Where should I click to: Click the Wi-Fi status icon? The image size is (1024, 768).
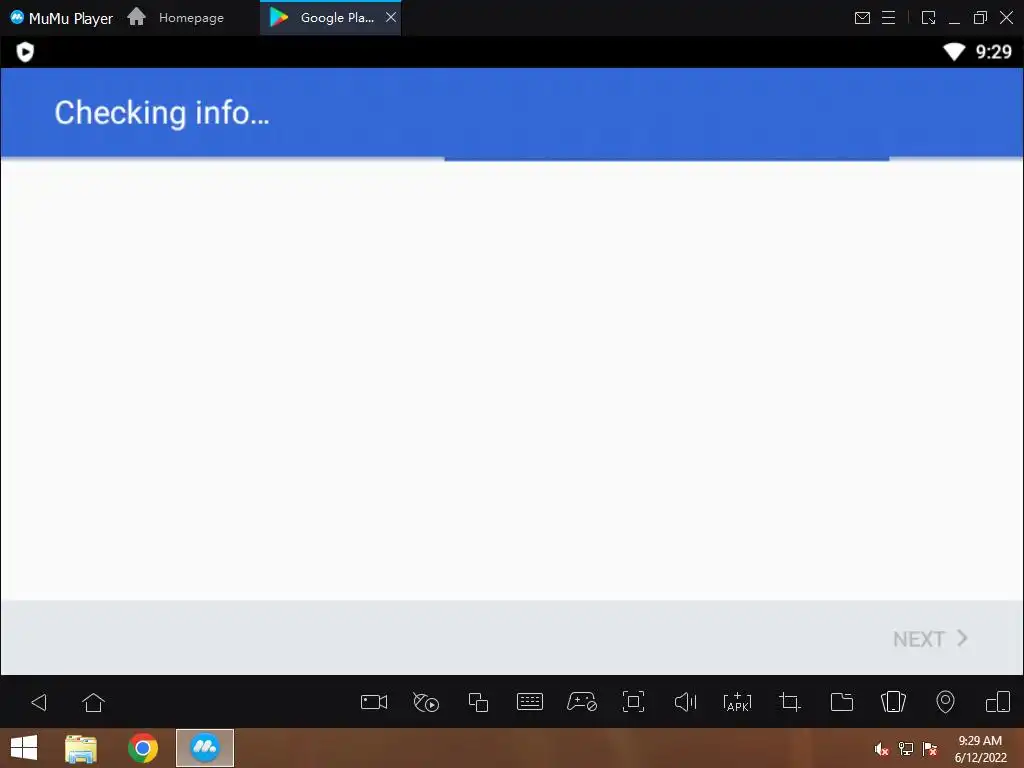[x=954, y=52]
